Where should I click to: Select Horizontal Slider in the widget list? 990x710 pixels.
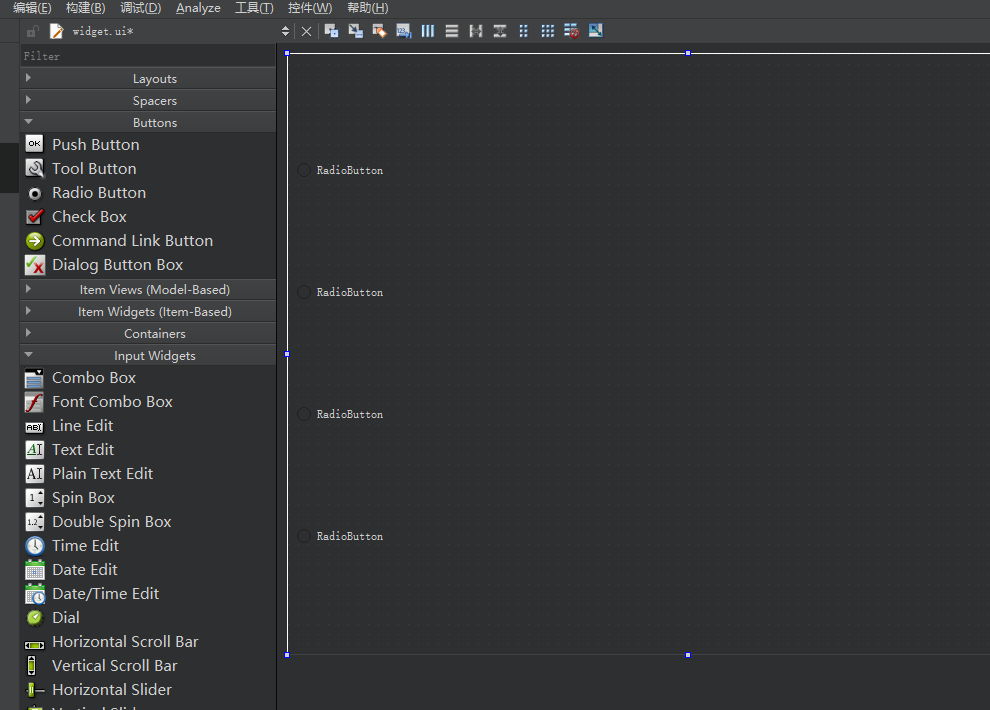coord(111,690)
